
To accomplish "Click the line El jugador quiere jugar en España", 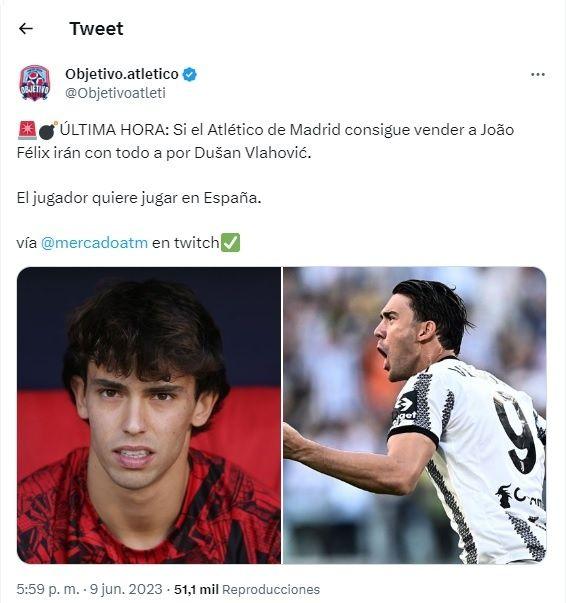I will click(x=139, y=198).
